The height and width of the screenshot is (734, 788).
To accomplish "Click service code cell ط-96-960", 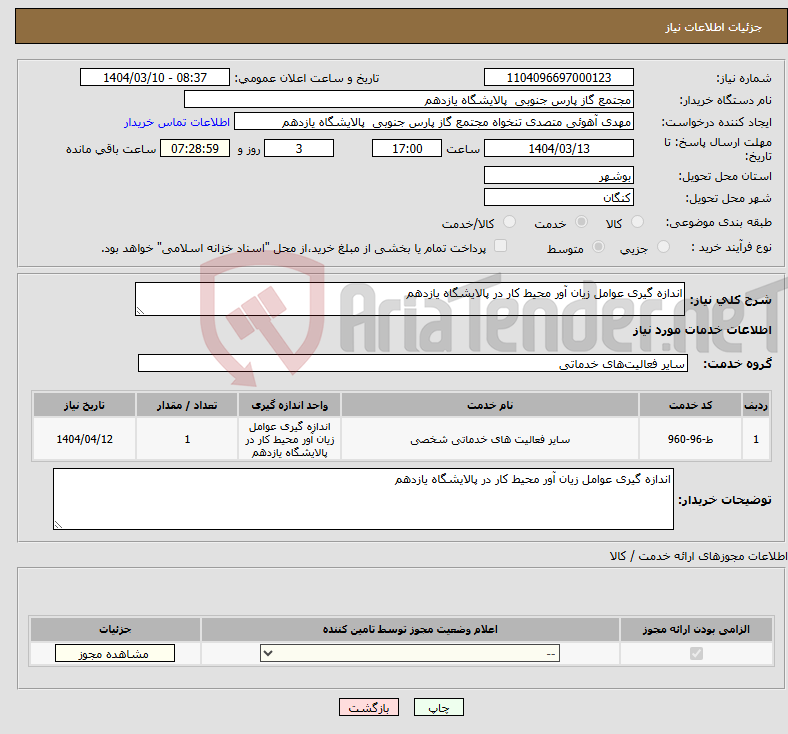I will tap(690, 439).
